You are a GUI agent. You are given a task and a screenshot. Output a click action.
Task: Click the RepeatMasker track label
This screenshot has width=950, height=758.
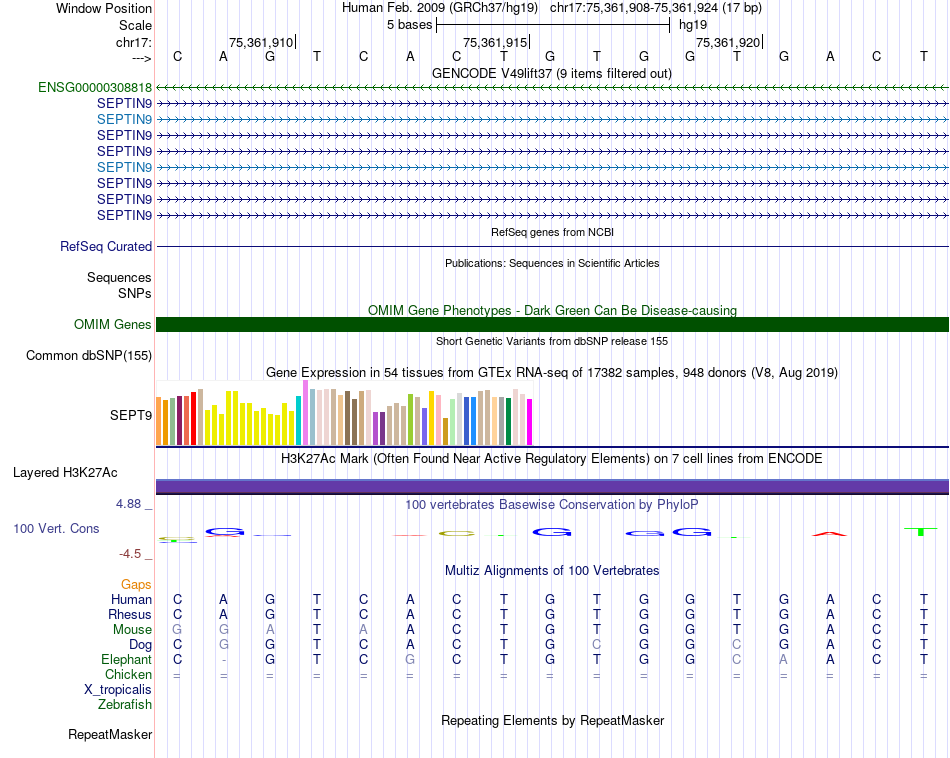[x=110, y=734]
